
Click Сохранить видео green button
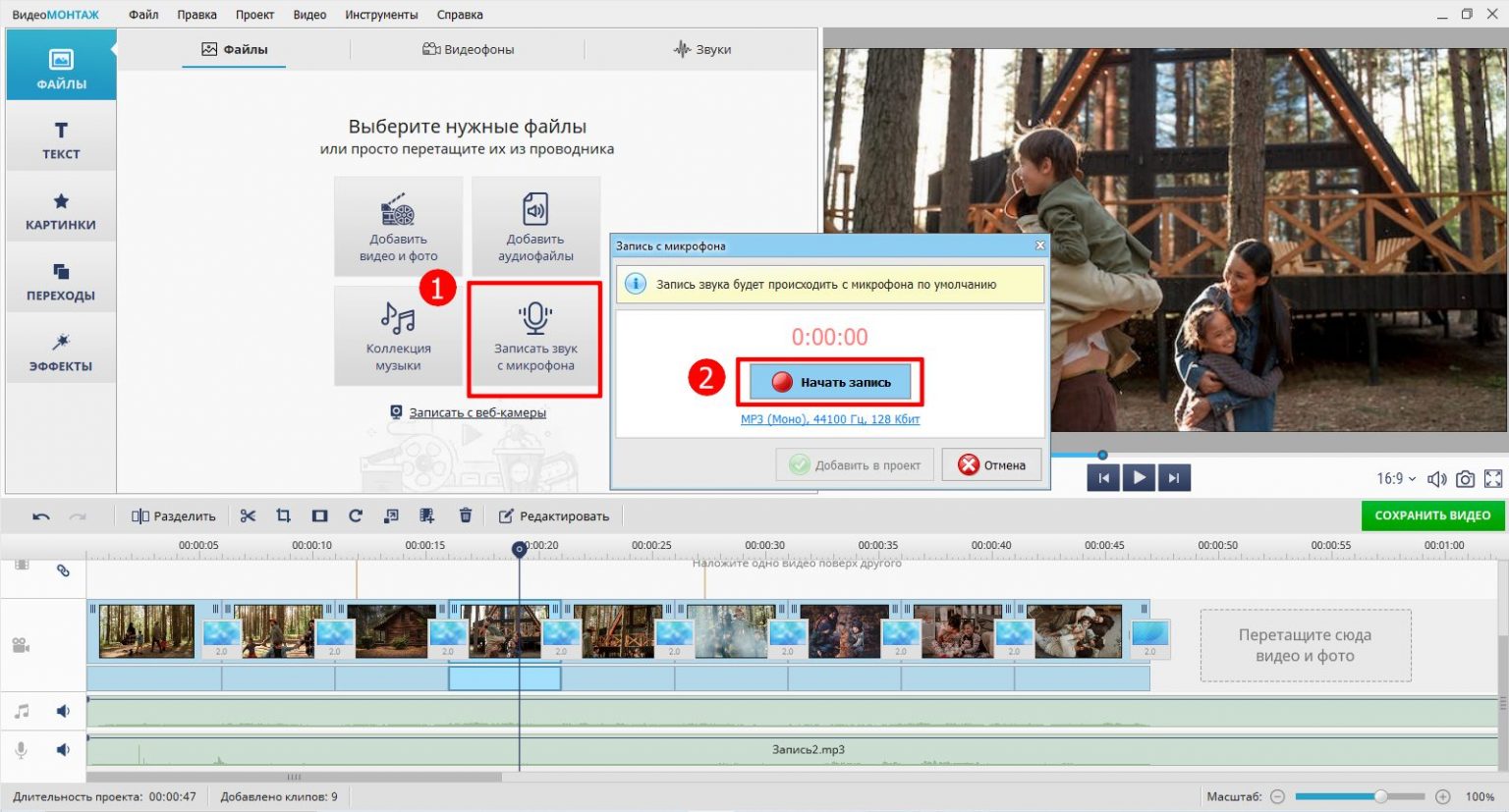pyautogui.click(x=1432, y=515)
